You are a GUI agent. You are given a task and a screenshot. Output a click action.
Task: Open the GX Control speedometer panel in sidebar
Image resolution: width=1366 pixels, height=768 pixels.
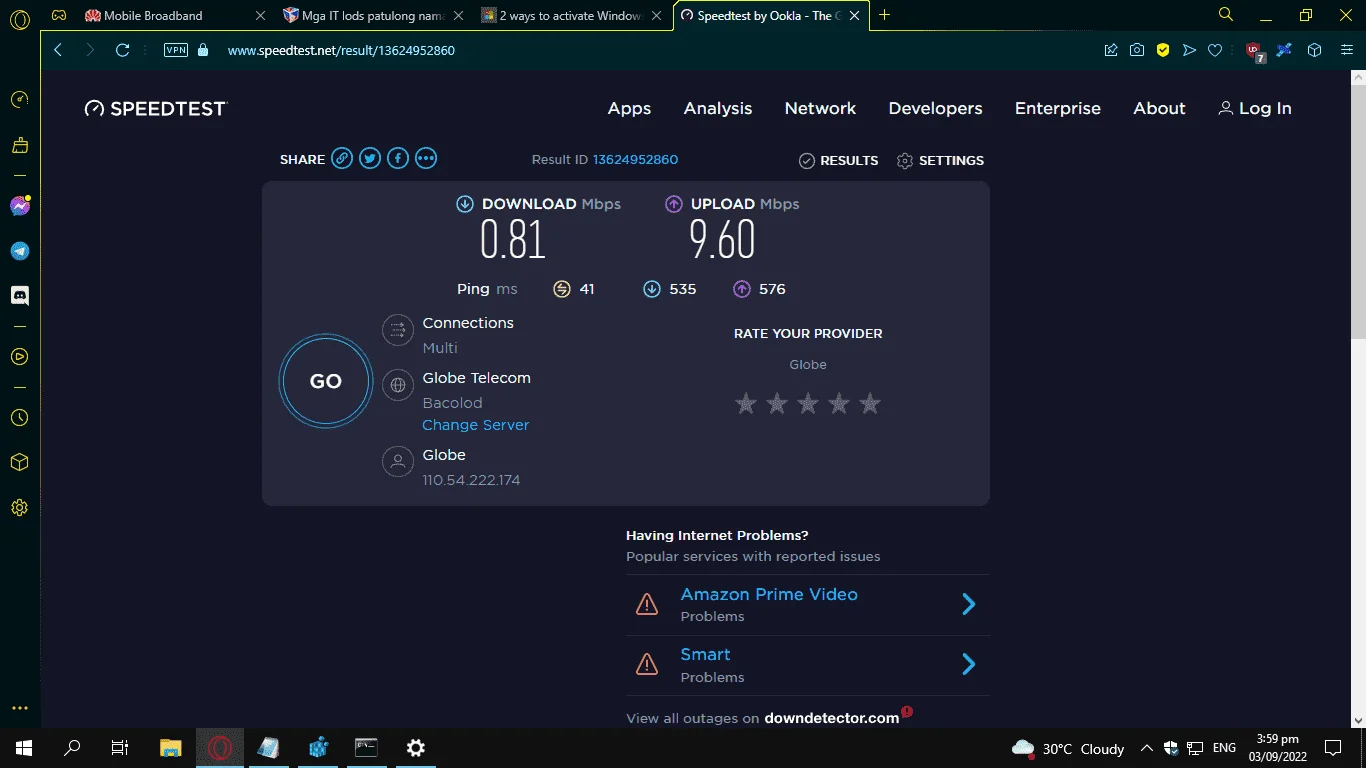click(19, 100)
